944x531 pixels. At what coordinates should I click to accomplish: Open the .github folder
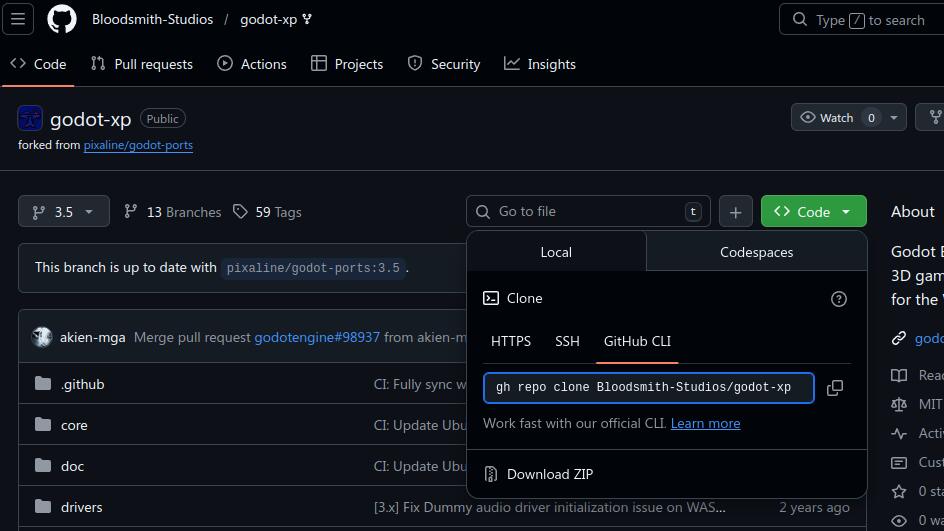click(82, 384)
